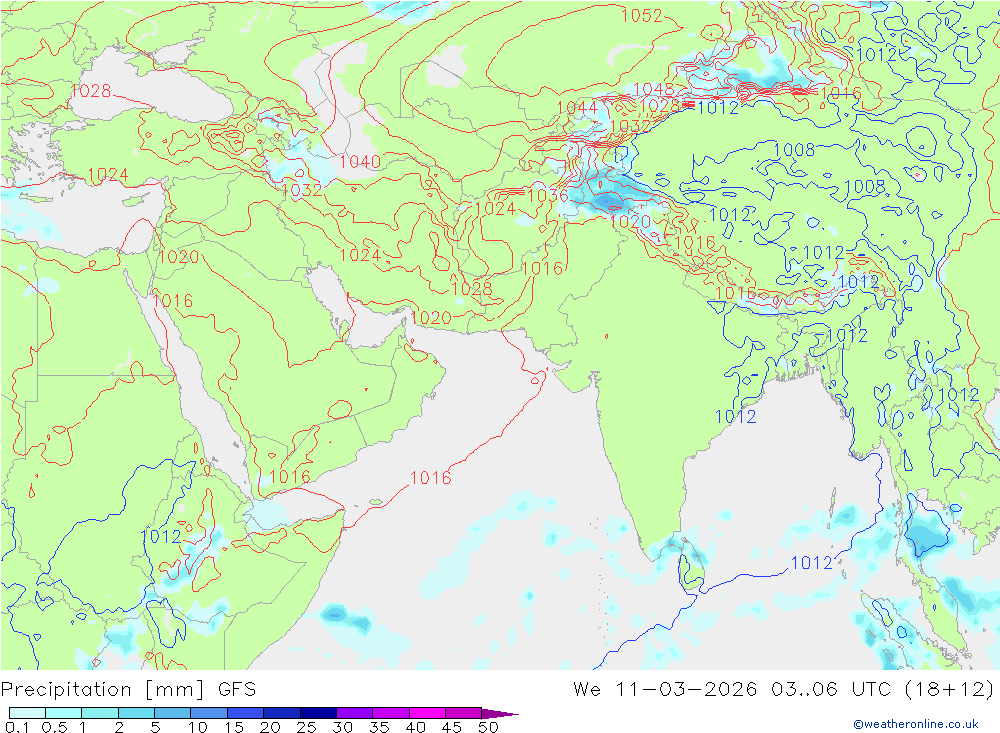Select the legend value '25'
The height and width of the screenshot is (733, 1000).
[306, 727]
